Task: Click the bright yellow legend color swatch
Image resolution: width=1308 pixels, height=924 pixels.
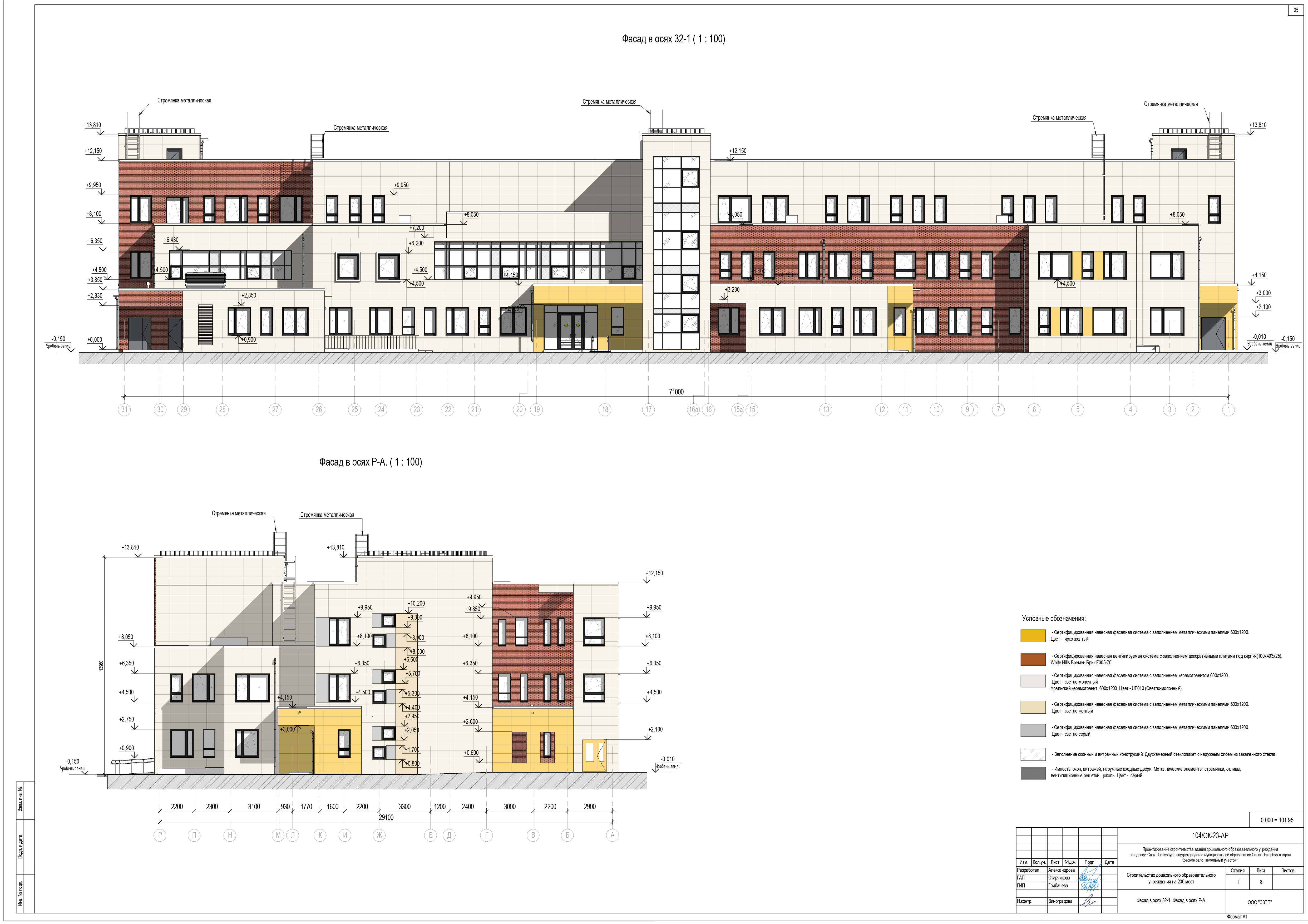Action: click(x=1033, y=636)
